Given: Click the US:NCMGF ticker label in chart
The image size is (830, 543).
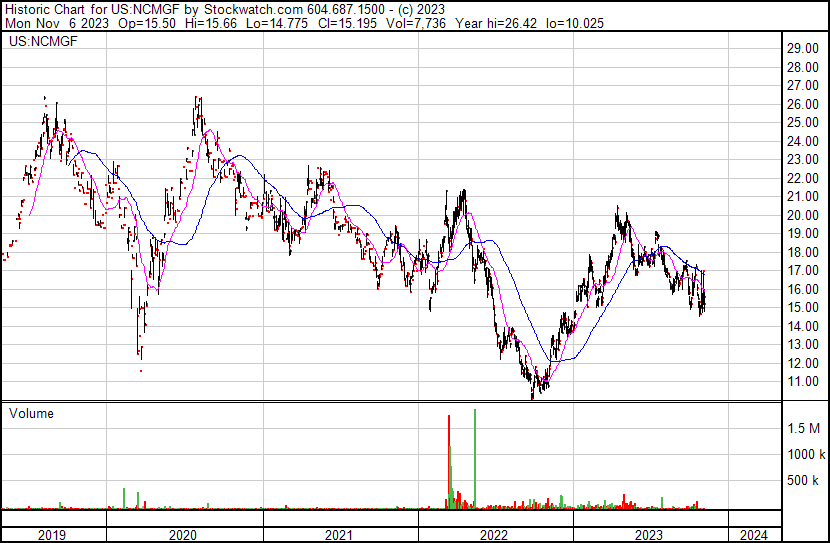Looking at the screenshot, I should (x=36, y=43).
